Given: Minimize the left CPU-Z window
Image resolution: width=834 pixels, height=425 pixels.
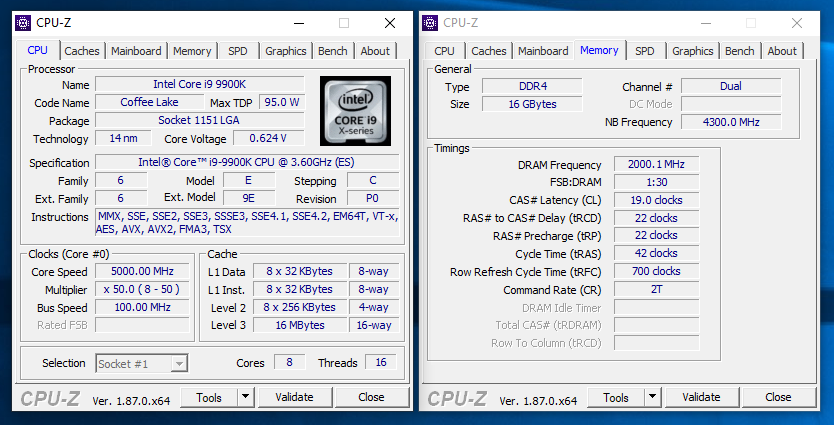Looking at the screenshot, I should pos(299,23).
